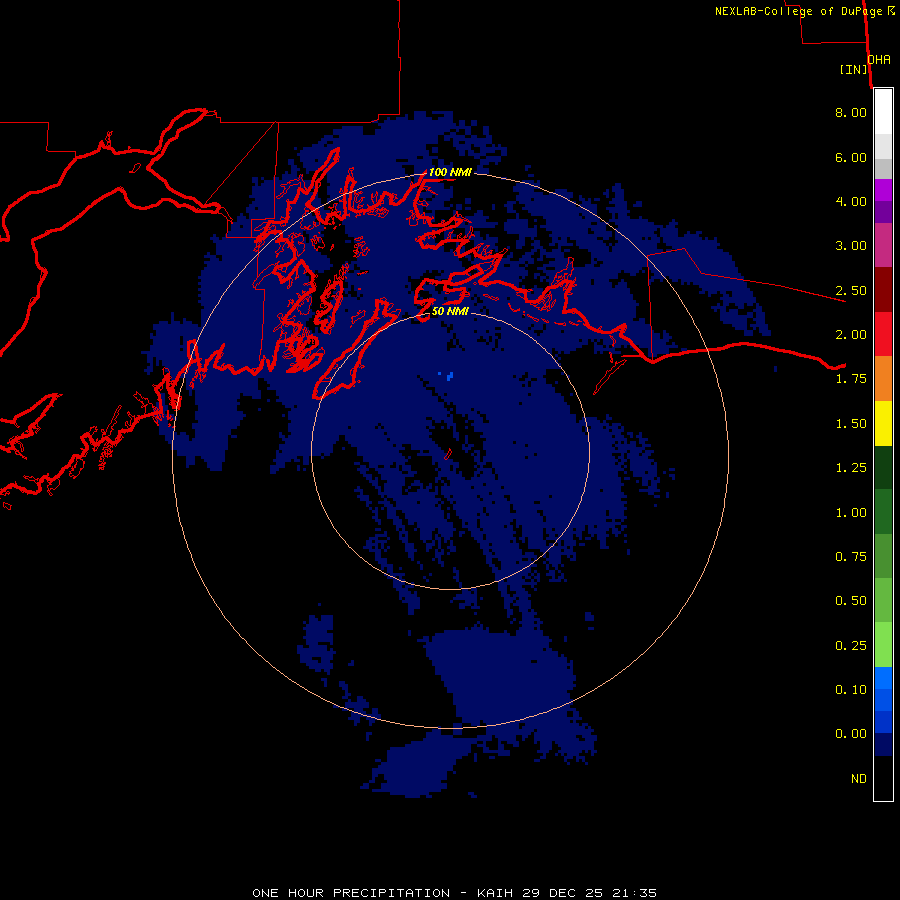Select the bright magenta legend swatch

pos(883,190)
